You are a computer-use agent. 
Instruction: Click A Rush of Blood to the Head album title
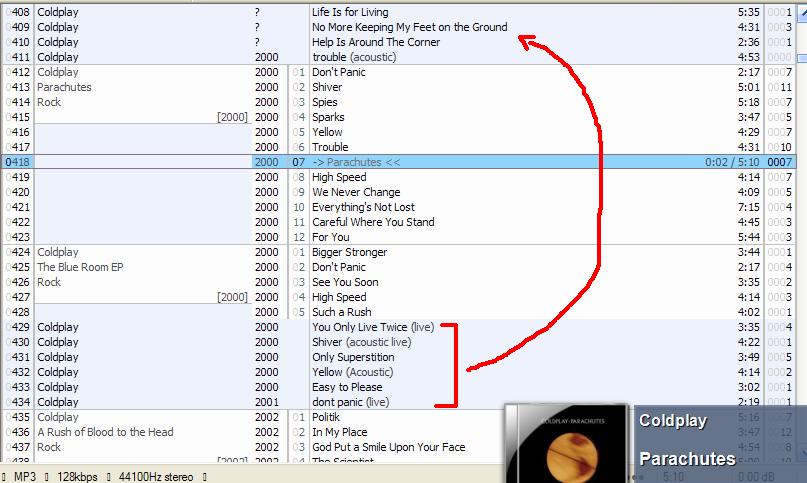(x=105, y=432)
